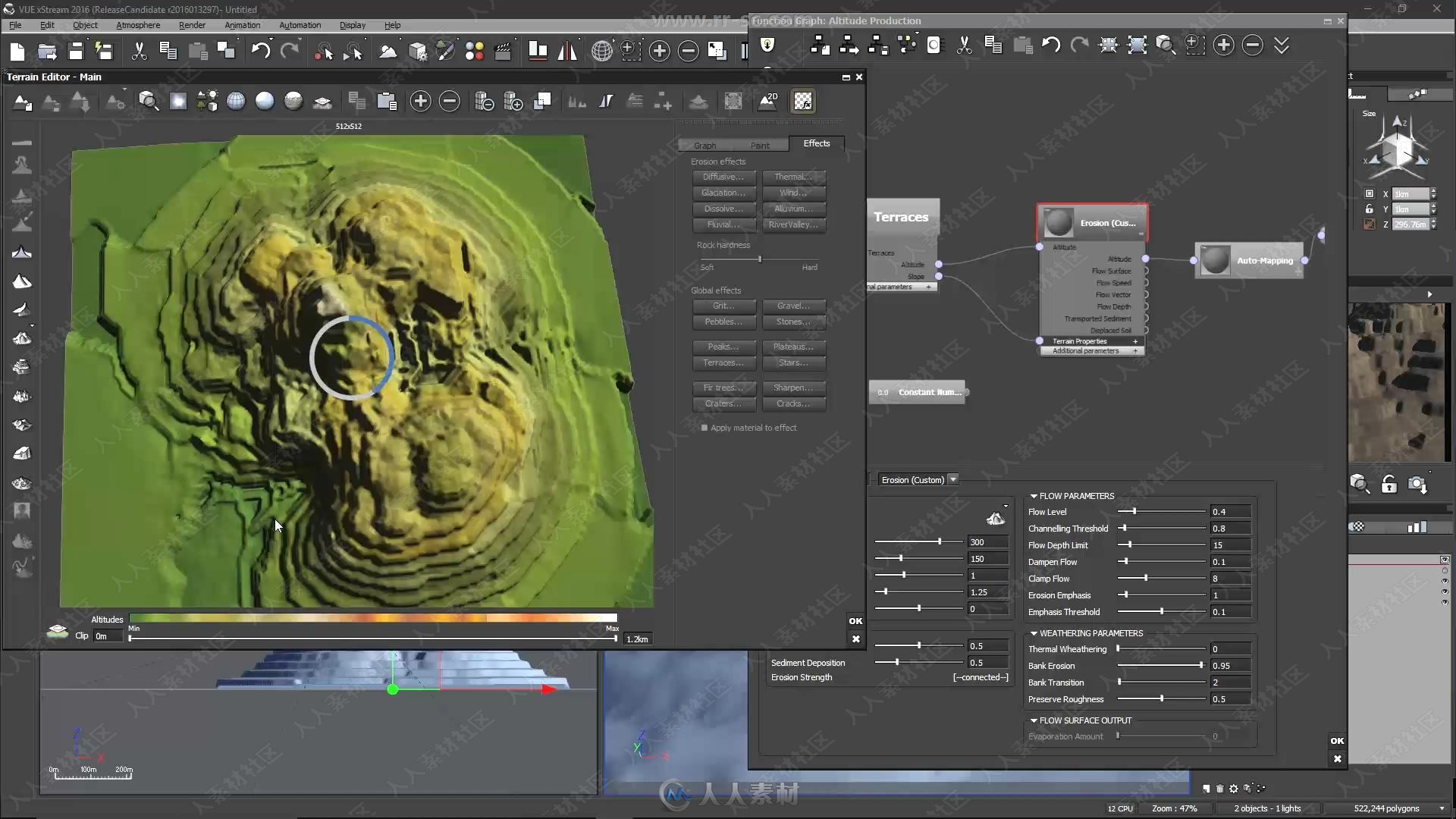
Task: Click the Terraces node in graph editor
Action: pos(899,218)
